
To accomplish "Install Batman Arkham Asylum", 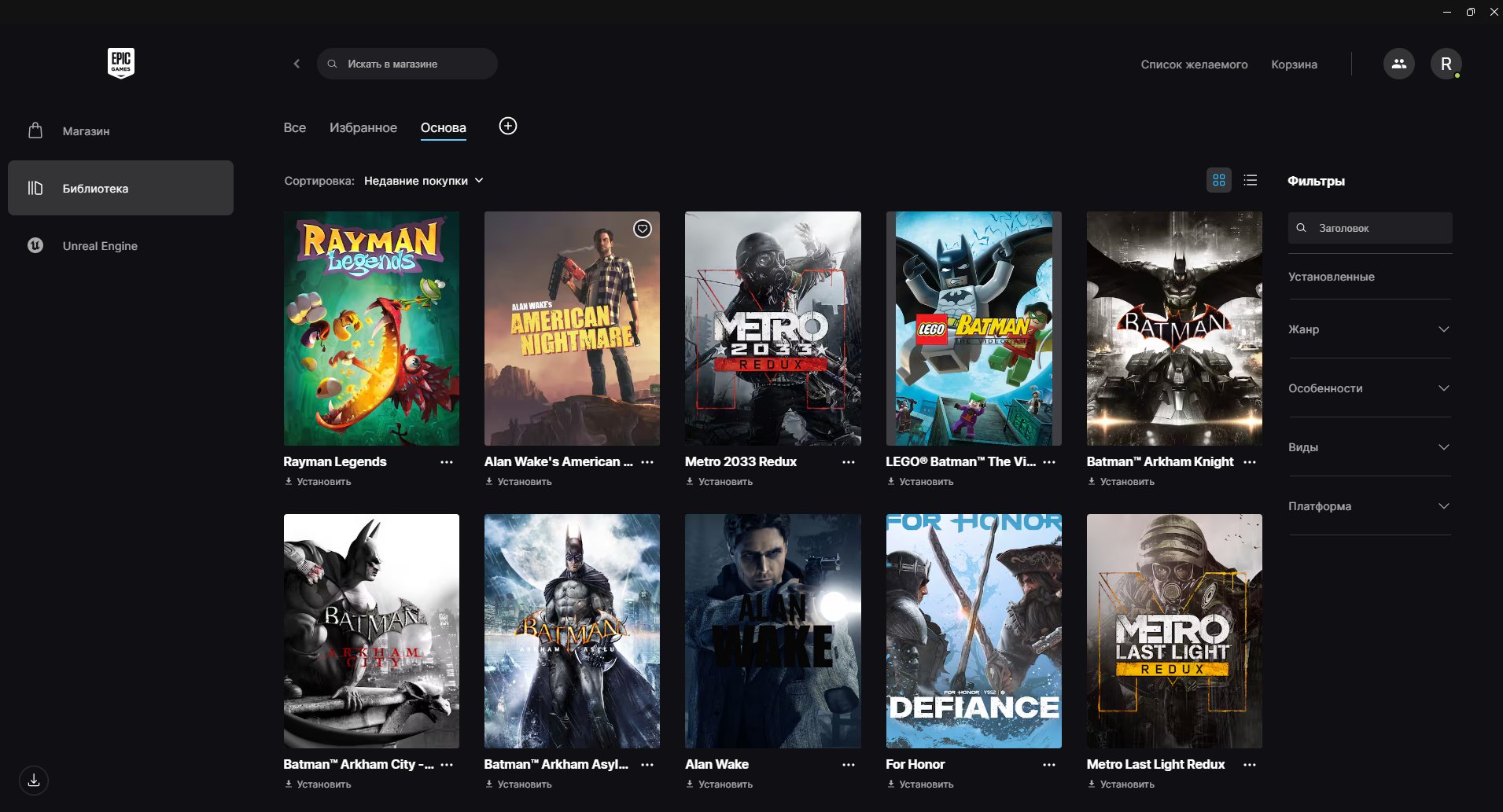I will pos(518,784).
